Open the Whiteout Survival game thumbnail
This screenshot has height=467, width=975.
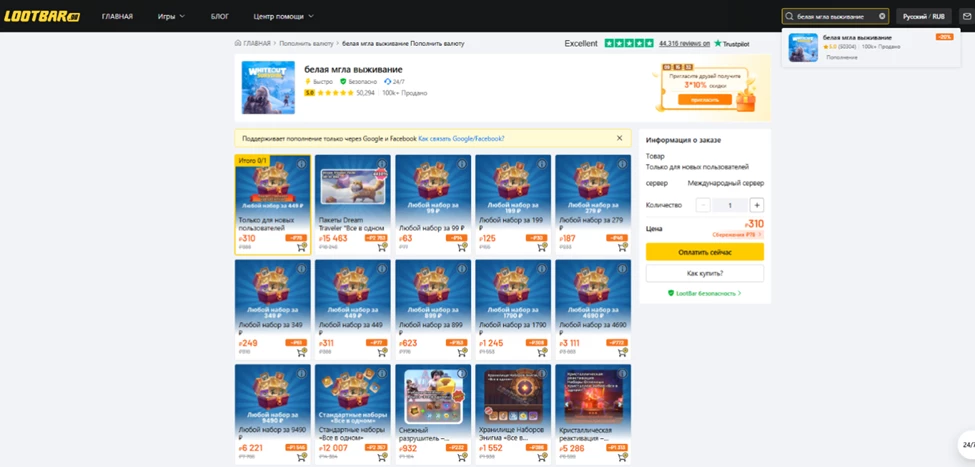(x=268, y=87)
